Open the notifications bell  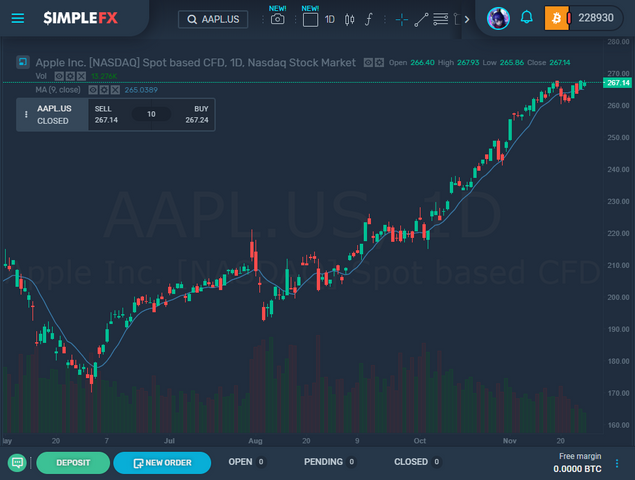click(526, 18)
